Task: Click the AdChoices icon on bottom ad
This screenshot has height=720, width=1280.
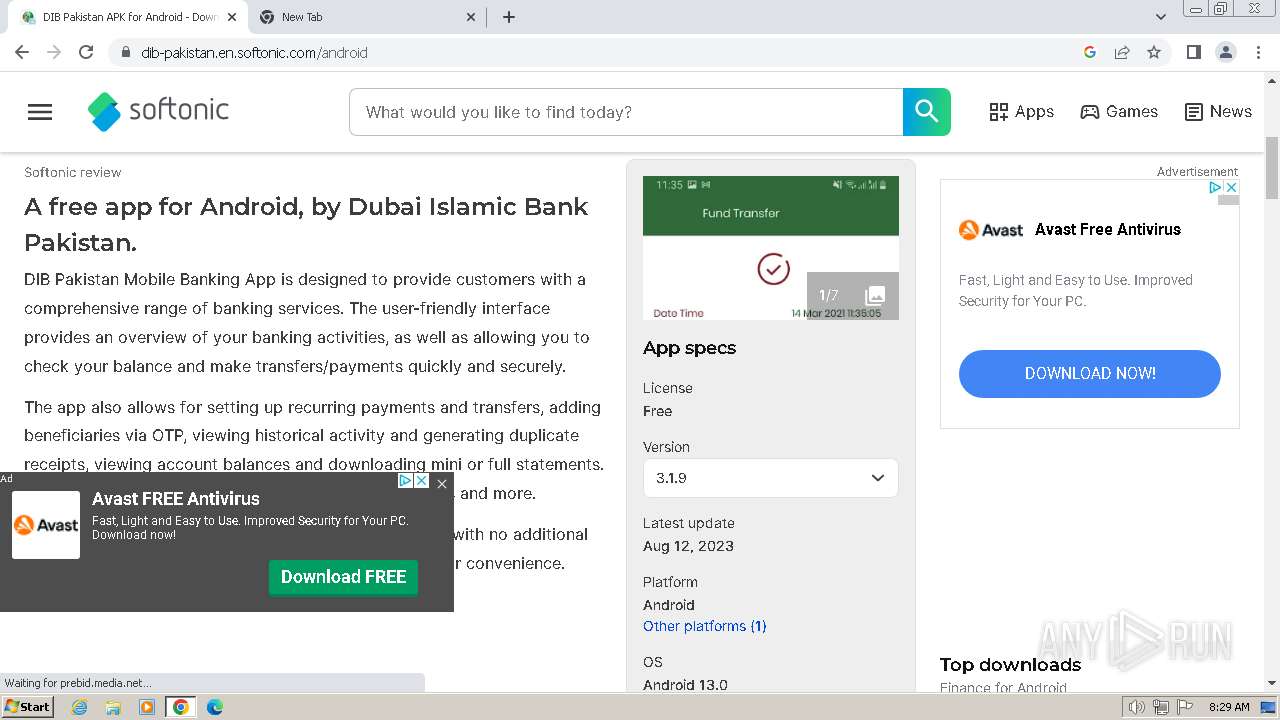Action: (406, 481)
